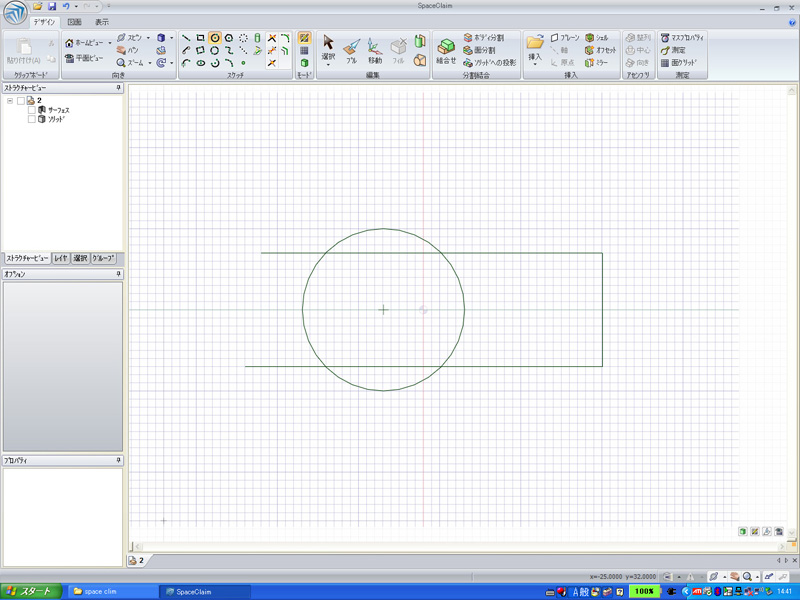
Task: Toggle the サーフェス checkbox in structure tree
Action: pos(31,109)
